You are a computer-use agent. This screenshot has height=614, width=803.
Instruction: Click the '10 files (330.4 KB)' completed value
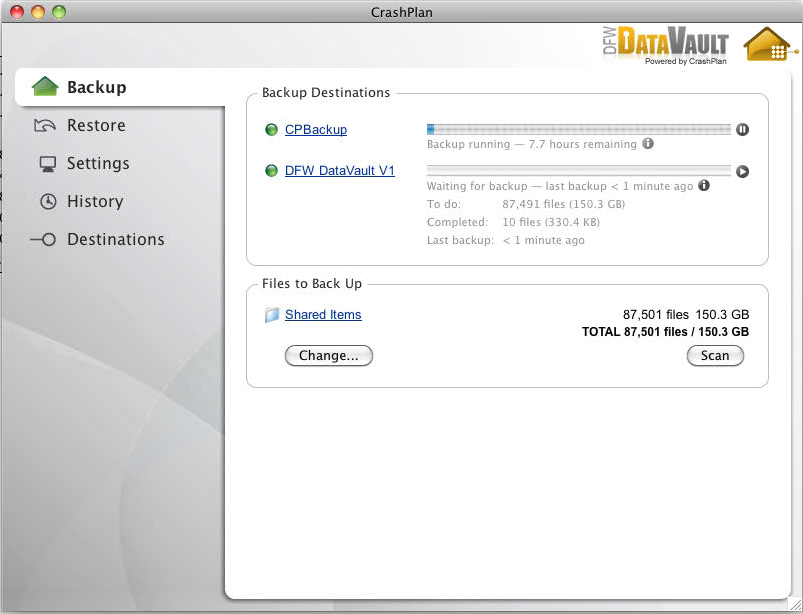click(x=551, y=222)
